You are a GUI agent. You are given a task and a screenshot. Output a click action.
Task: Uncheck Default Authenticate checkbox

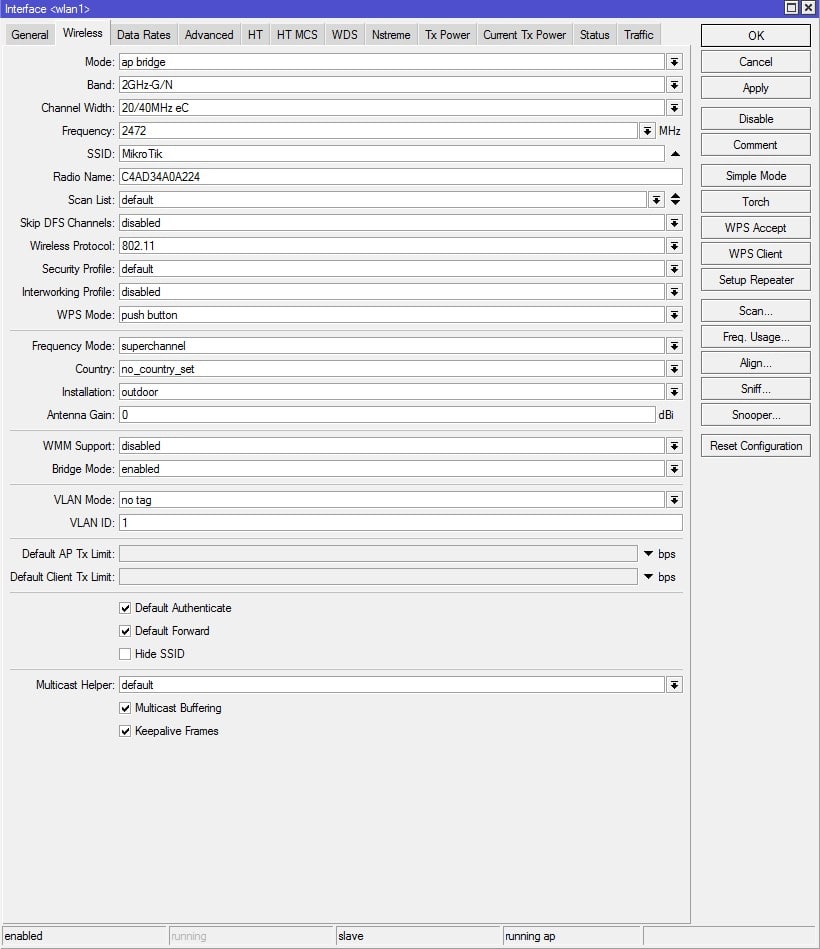[125, 608]
